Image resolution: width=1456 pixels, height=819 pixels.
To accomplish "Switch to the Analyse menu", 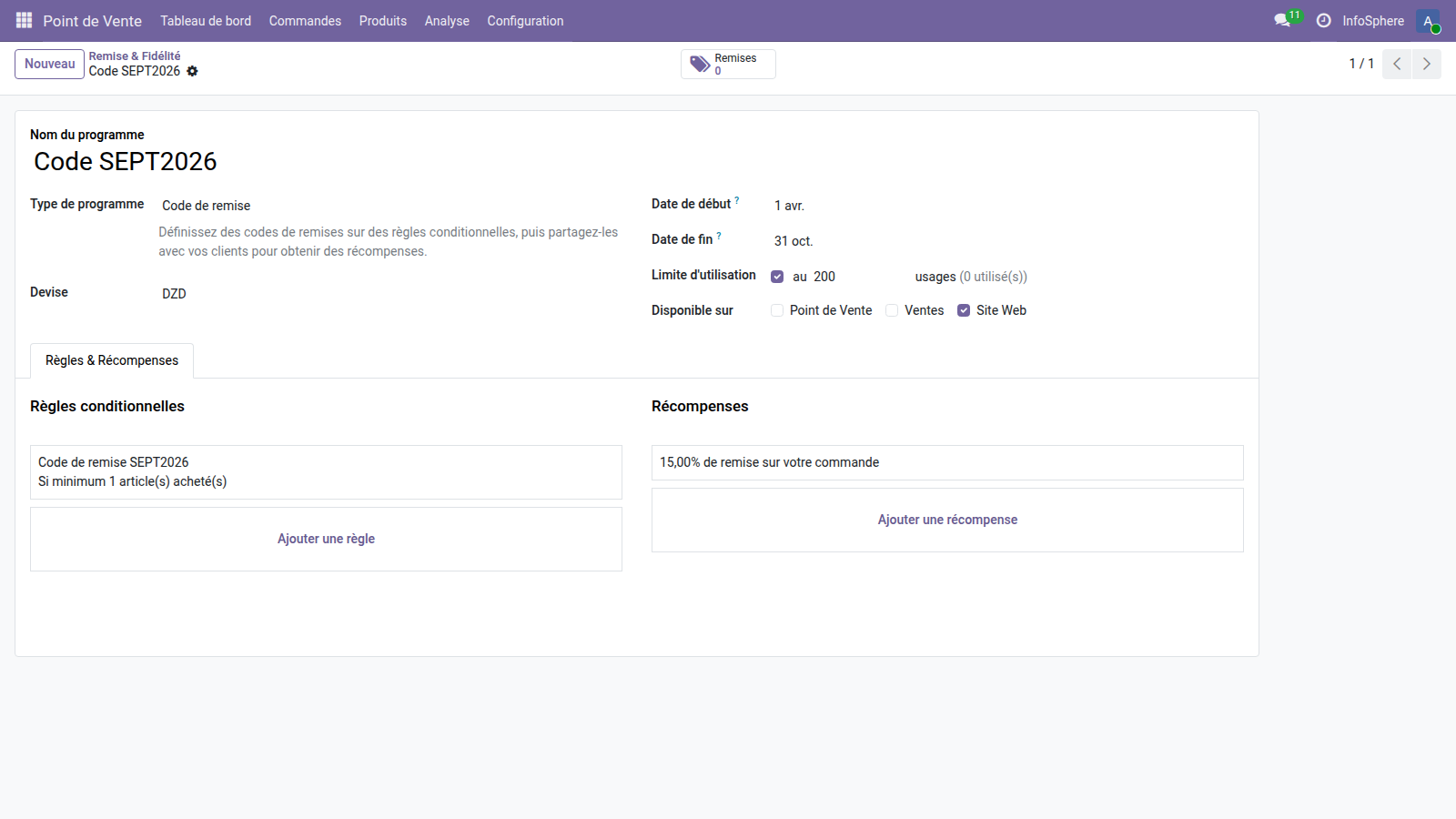I will tap(447, 20).
